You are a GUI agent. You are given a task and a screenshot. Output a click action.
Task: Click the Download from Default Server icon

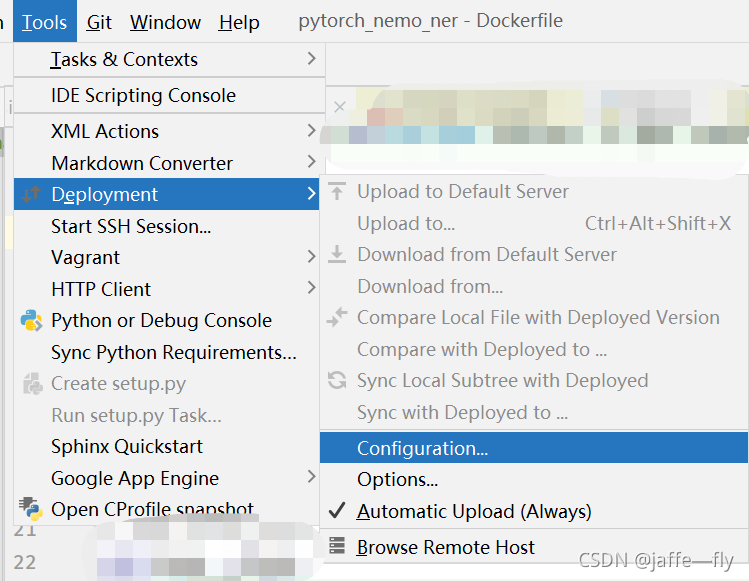(337, 255)
